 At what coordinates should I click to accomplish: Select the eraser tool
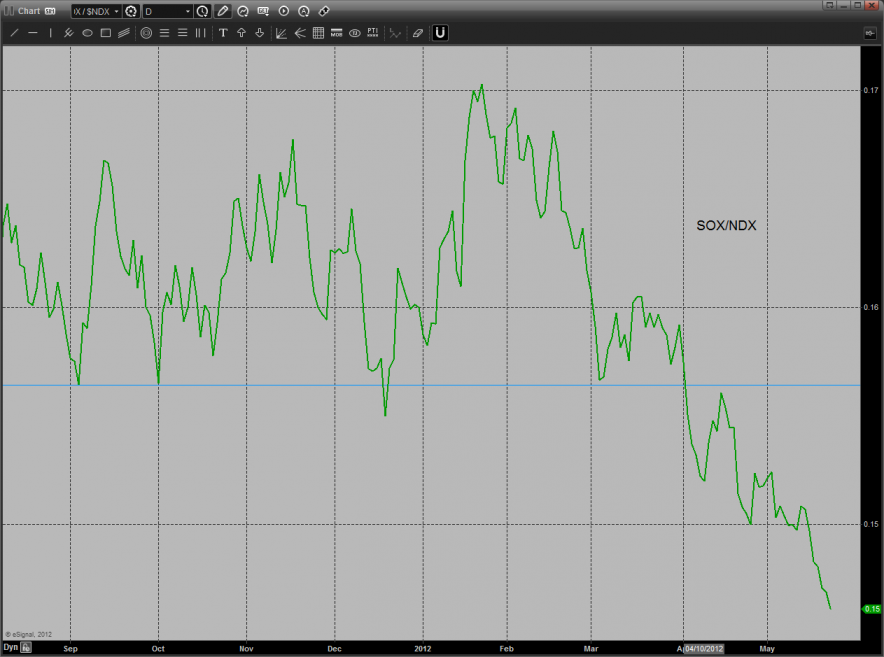tap(418, 33)
